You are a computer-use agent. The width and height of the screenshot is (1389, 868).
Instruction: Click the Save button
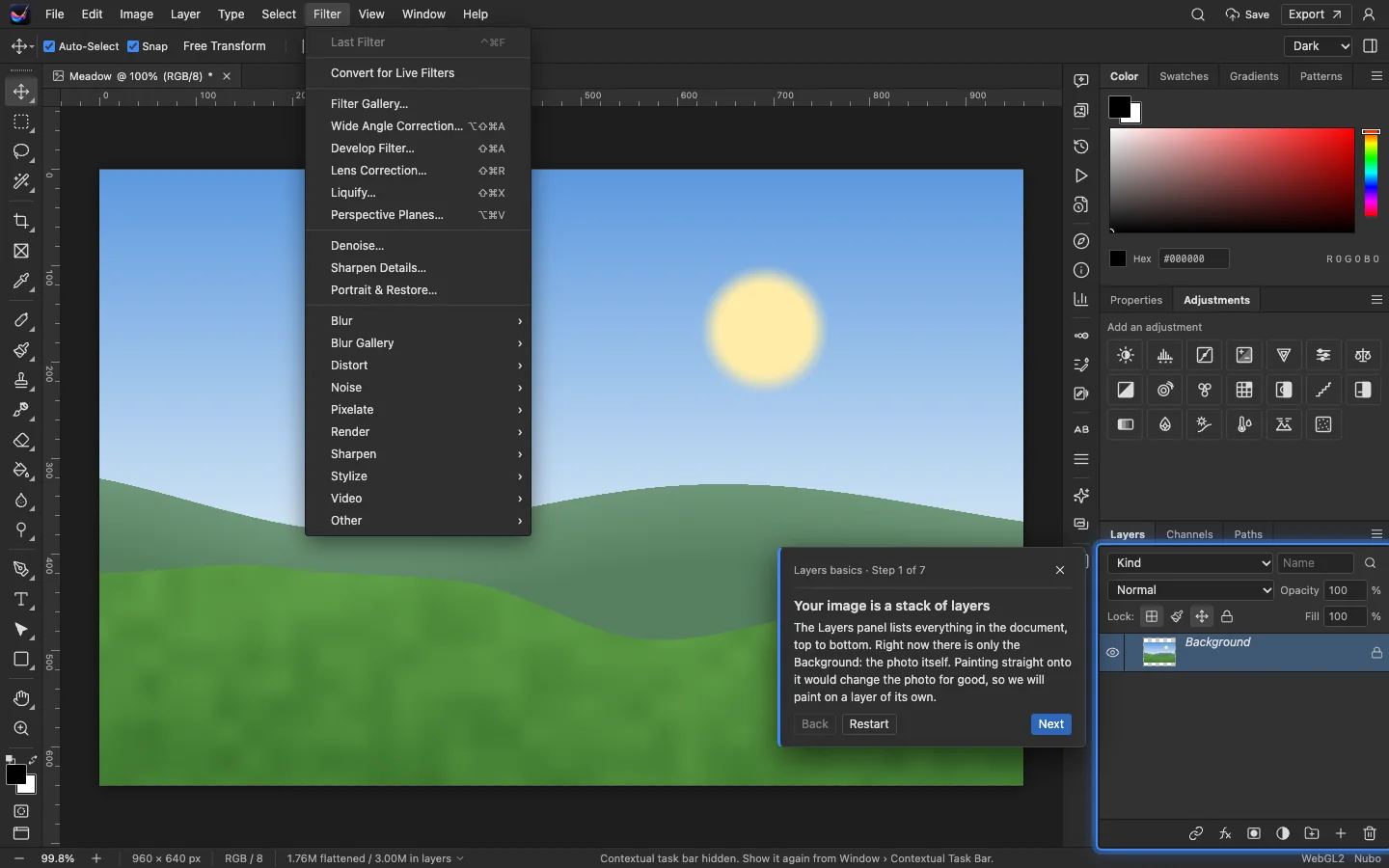point(1247,14)
